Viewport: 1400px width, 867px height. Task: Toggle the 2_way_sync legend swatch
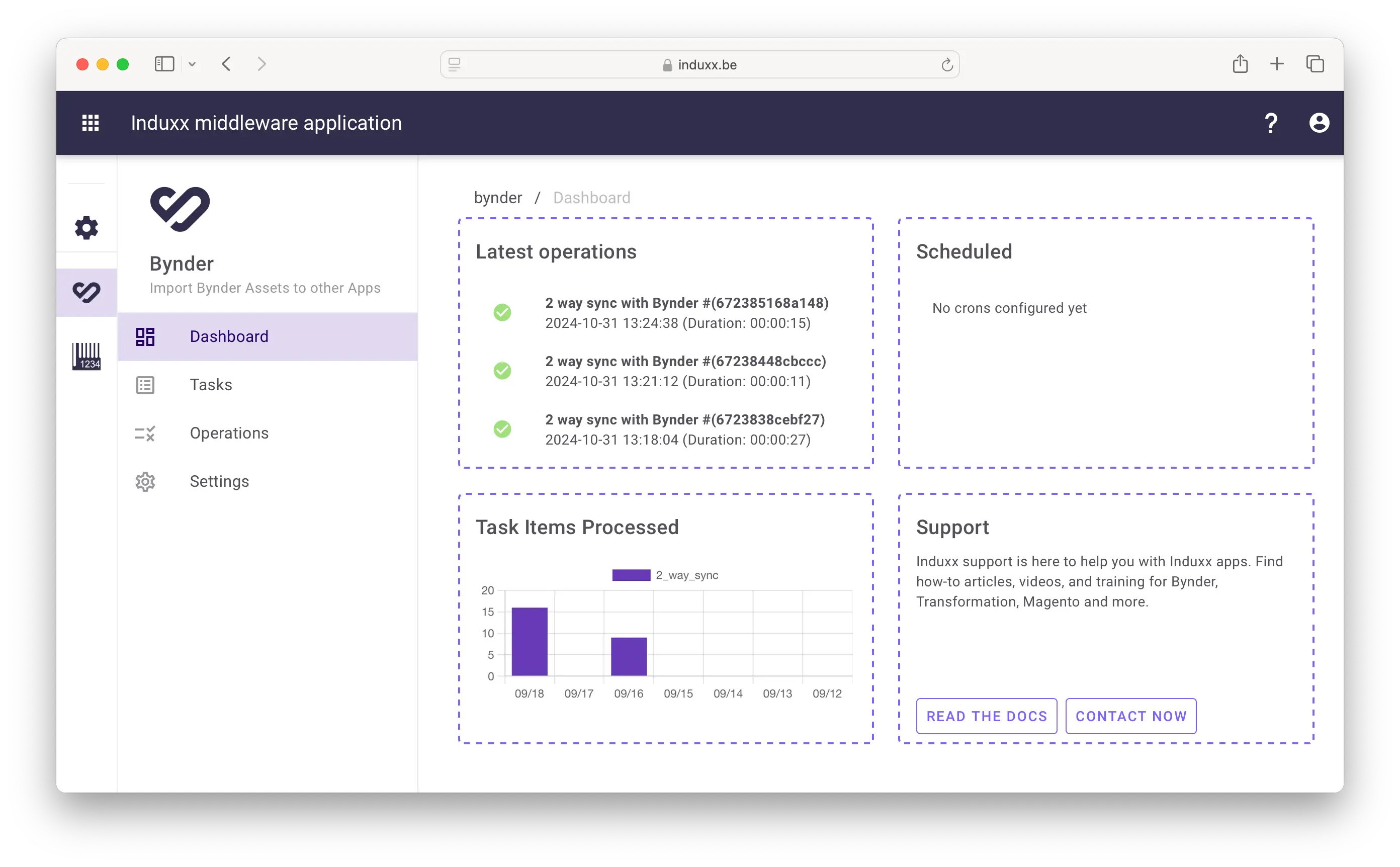click(631, 575)
